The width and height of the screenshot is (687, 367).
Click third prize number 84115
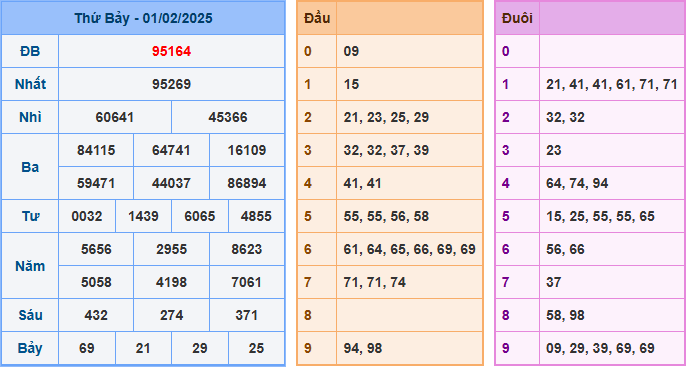(96, 150)
